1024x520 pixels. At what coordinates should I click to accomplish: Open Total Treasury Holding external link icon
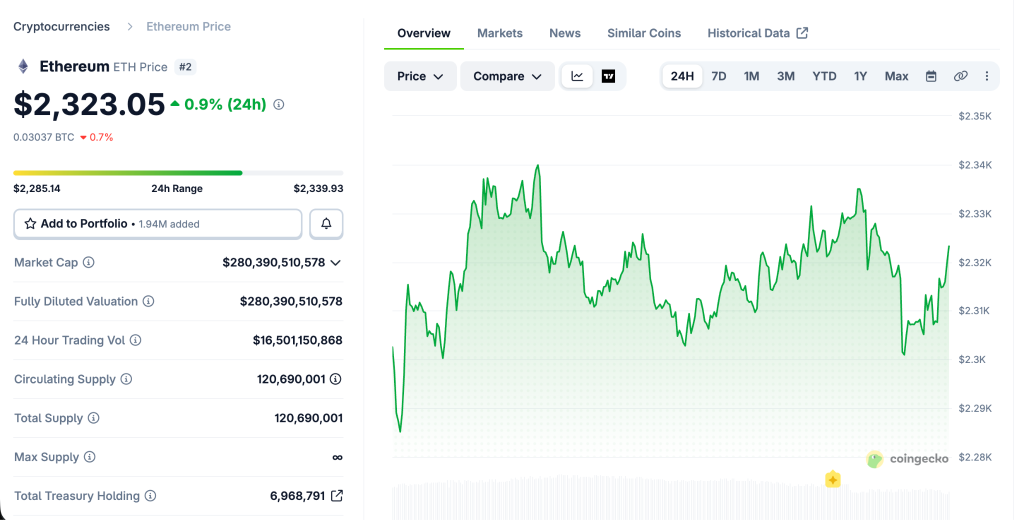(x=337, y=496)
